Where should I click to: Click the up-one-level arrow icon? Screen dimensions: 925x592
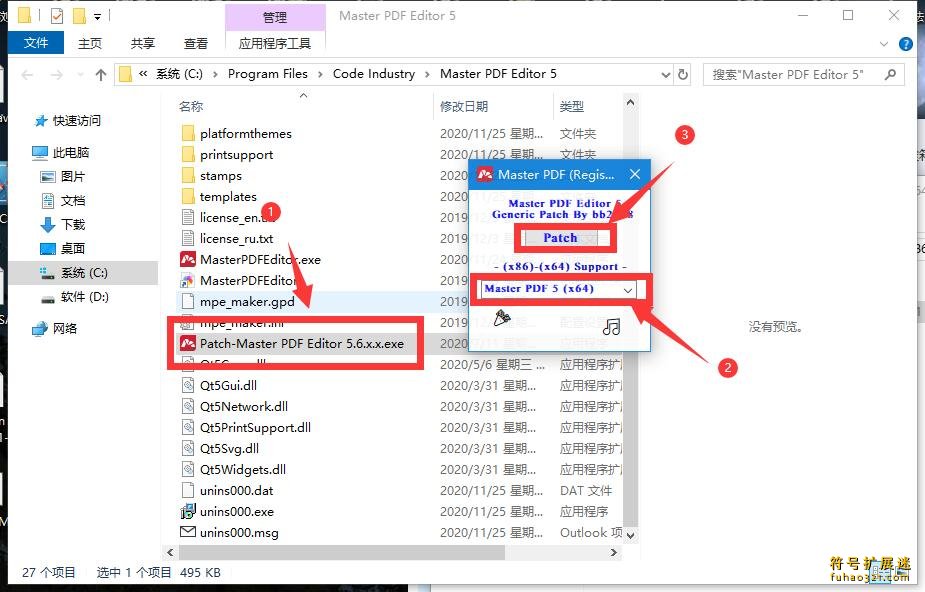(x=99, y=74)
